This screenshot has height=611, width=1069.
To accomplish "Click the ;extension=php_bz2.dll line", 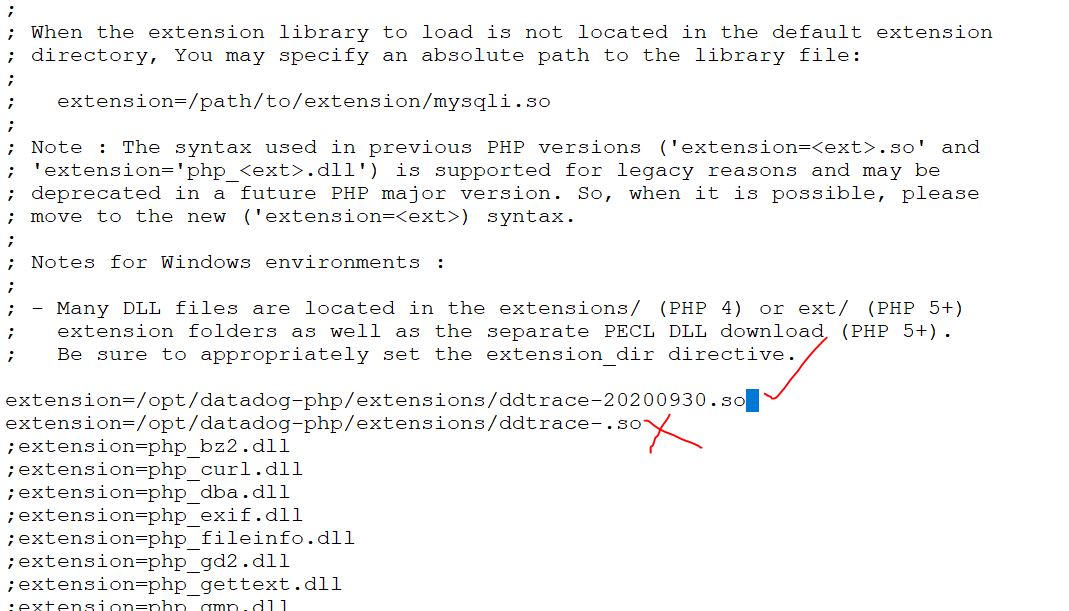I will (148, 447).
